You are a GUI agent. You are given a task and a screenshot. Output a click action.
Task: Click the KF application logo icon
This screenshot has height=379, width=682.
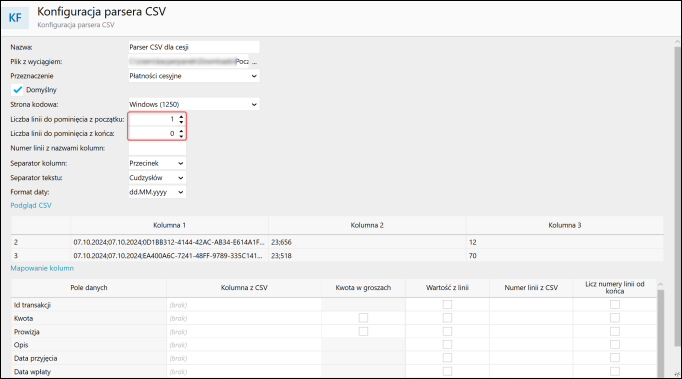16,17
